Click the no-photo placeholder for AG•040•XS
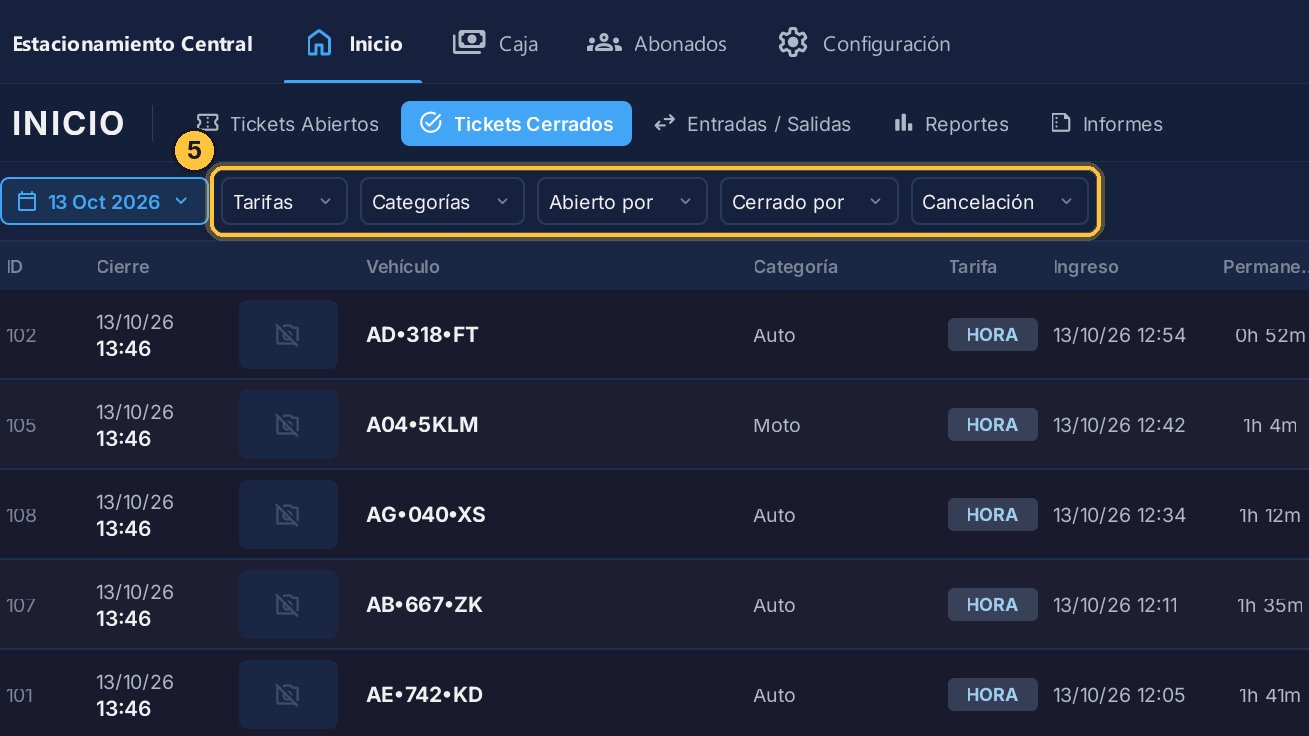The width and height of the screenshot is (1309, 736). pyautogui.click(x=288, y=515)
